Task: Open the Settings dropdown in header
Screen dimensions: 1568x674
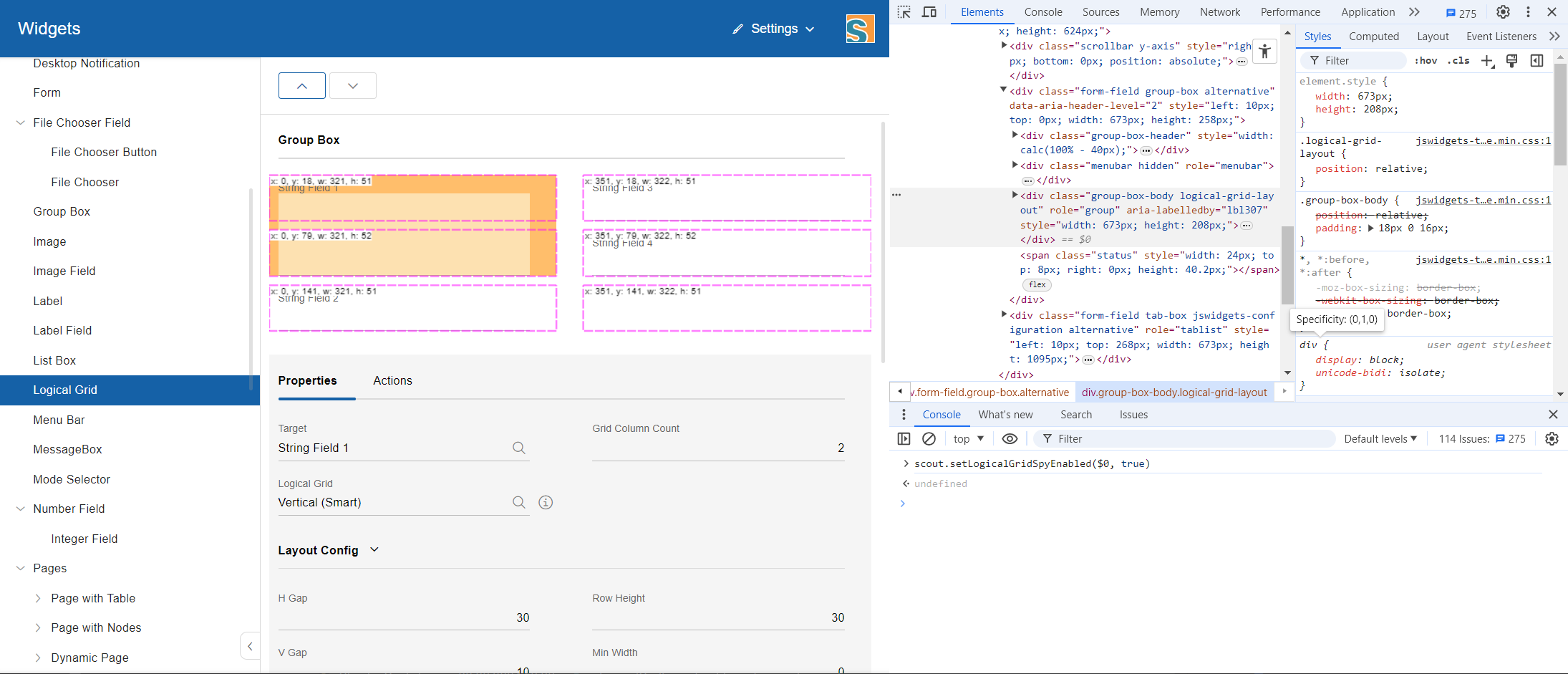Action: tap(774, 29)
